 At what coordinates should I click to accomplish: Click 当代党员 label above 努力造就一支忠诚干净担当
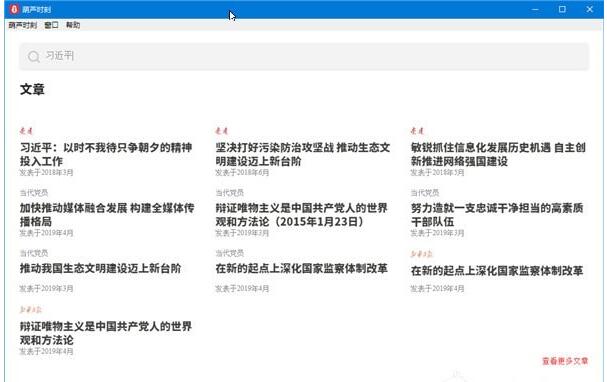425,193
